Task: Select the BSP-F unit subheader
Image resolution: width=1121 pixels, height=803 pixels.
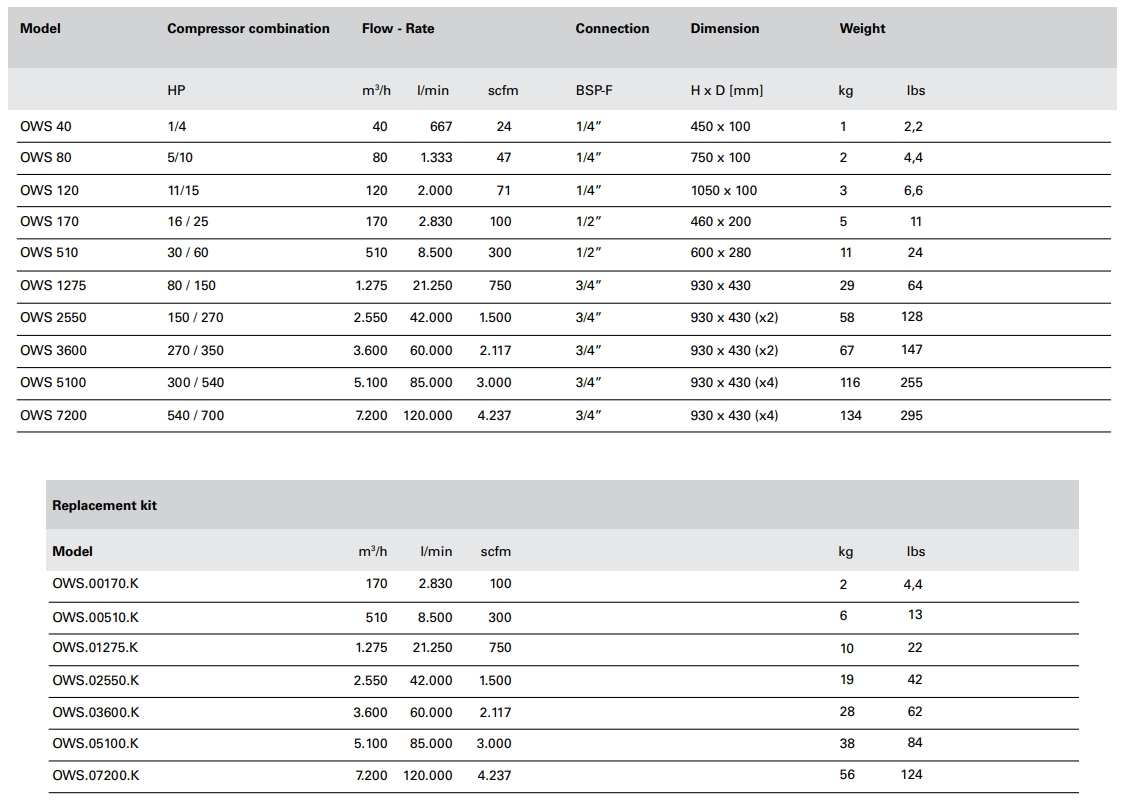Action: 594,90
